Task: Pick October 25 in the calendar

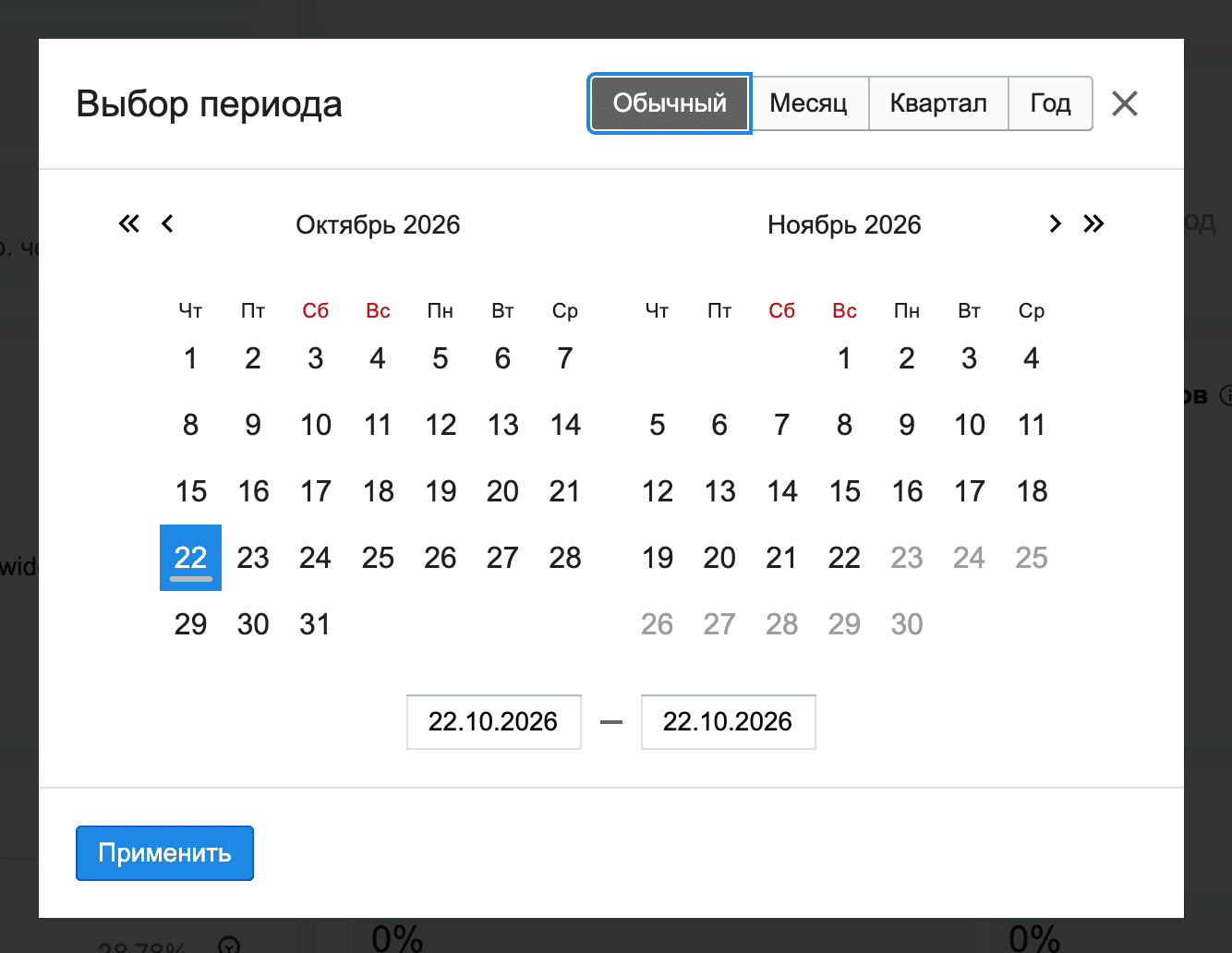Action: tap(378, 558)
